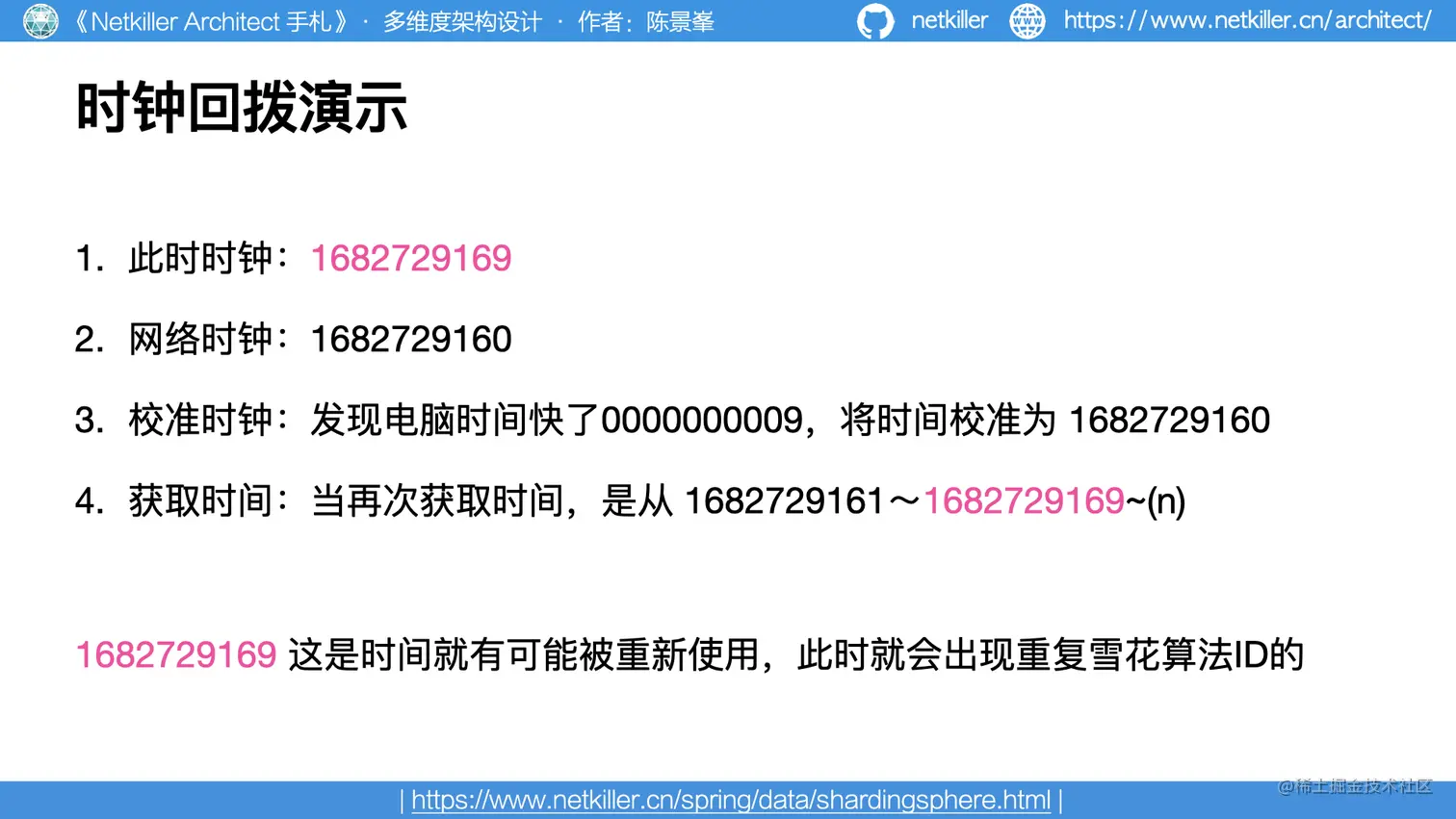Click the timestamp 1682729160 in item 3
Image resolution: width=1456 pixels, height=819 pixels.
1169,420
